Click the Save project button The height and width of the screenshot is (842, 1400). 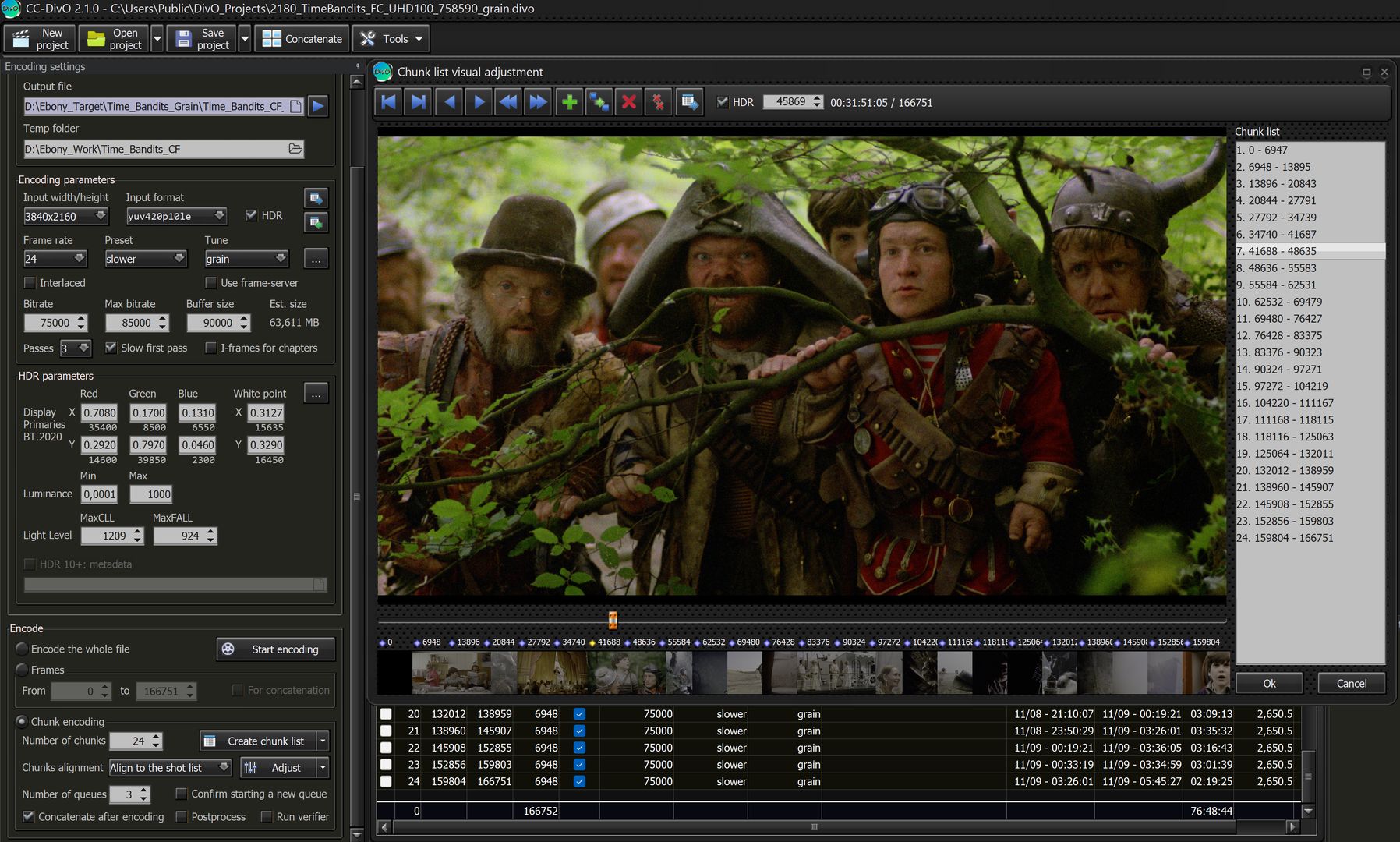coord(201,38)
